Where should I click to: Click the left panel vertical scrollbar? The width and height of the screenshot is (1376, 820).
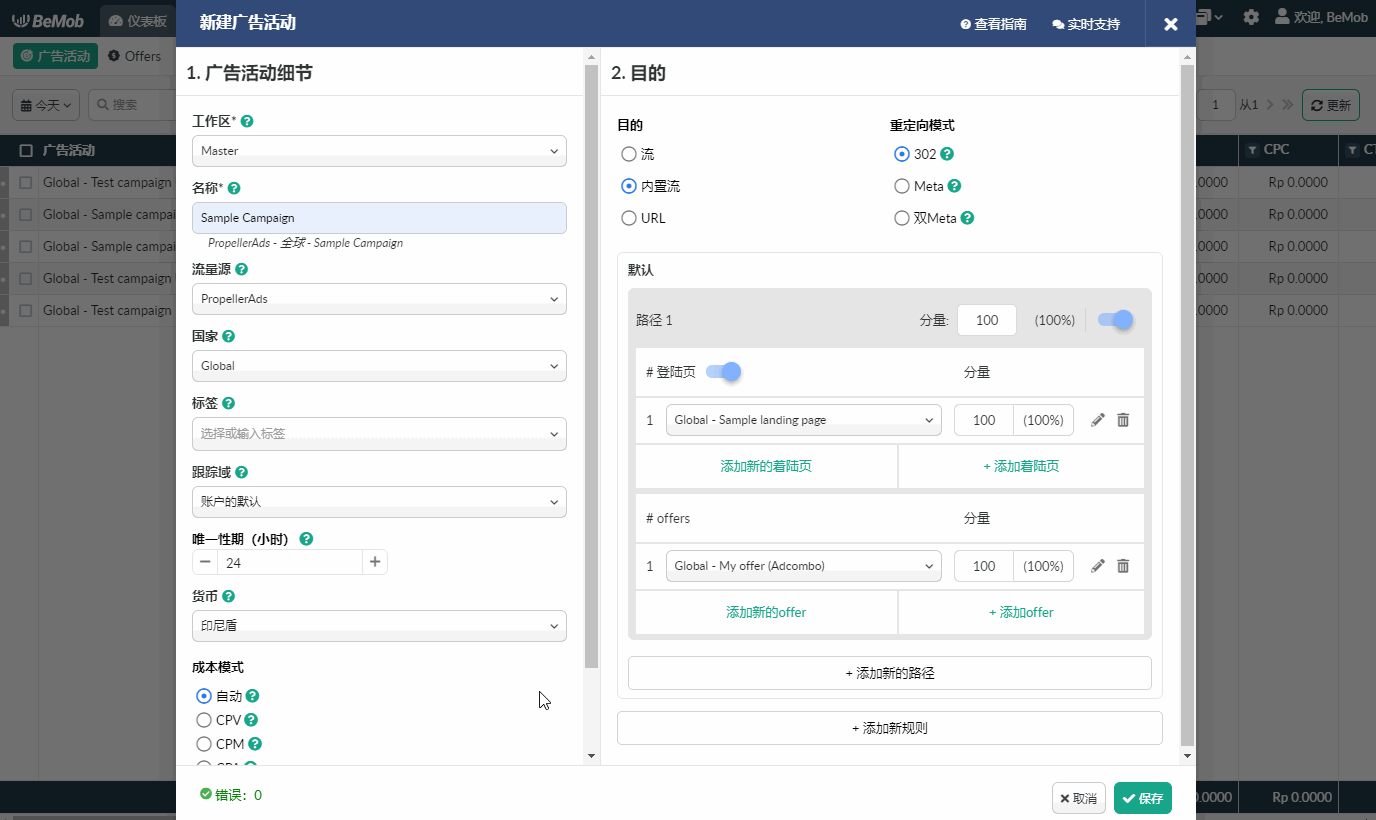click(591, 365)
